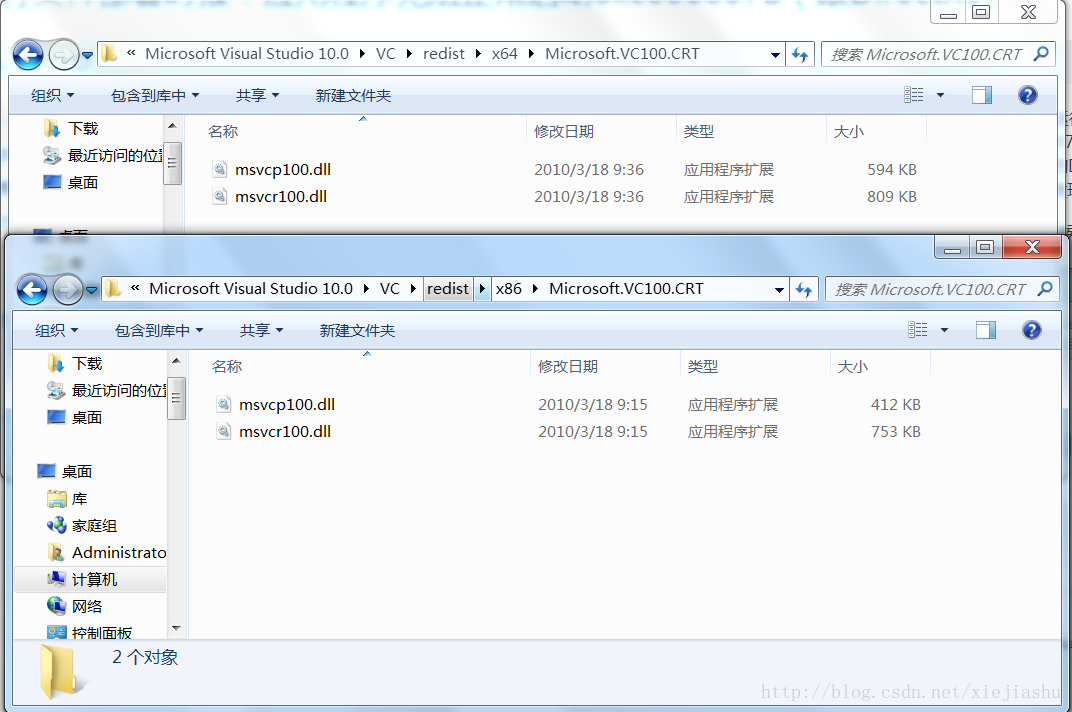This screenshot has width=1072, height=712.
Task: Click search magnifier icon in x64 window
Action: coord(1041,53)
